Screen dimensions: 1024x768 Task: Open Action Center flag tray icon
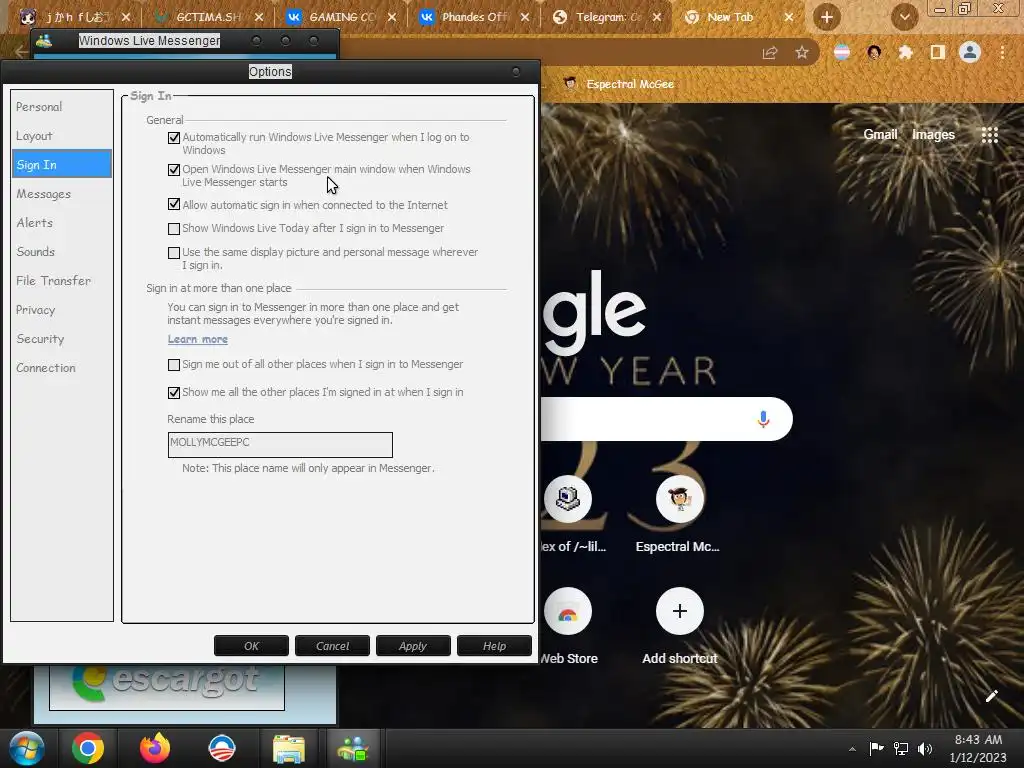pyautogui.click(x=876, y=748)
